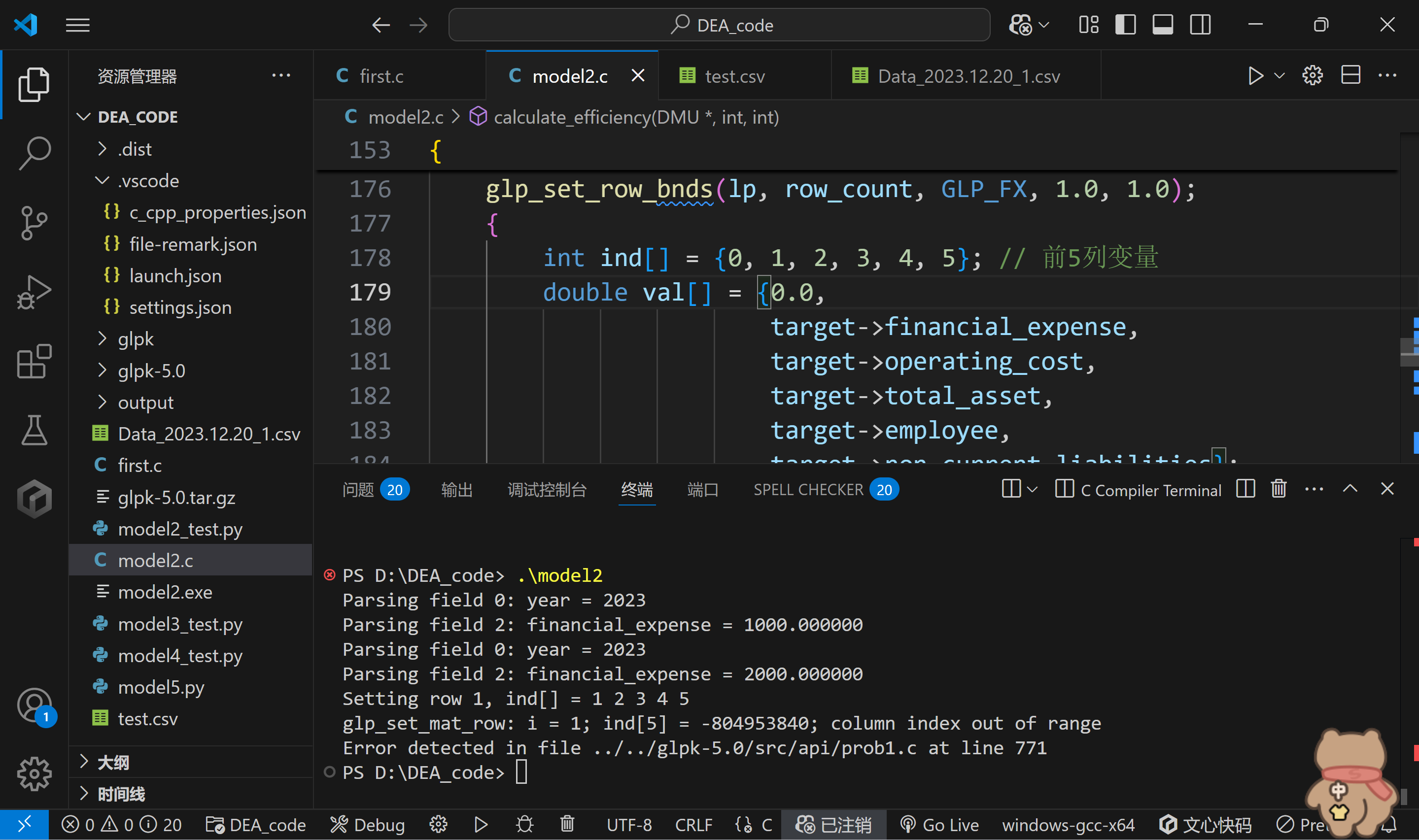The image size is (1419, 840).
Task: Toggle the bottom panel layout button
Action: click(1163, 25)
